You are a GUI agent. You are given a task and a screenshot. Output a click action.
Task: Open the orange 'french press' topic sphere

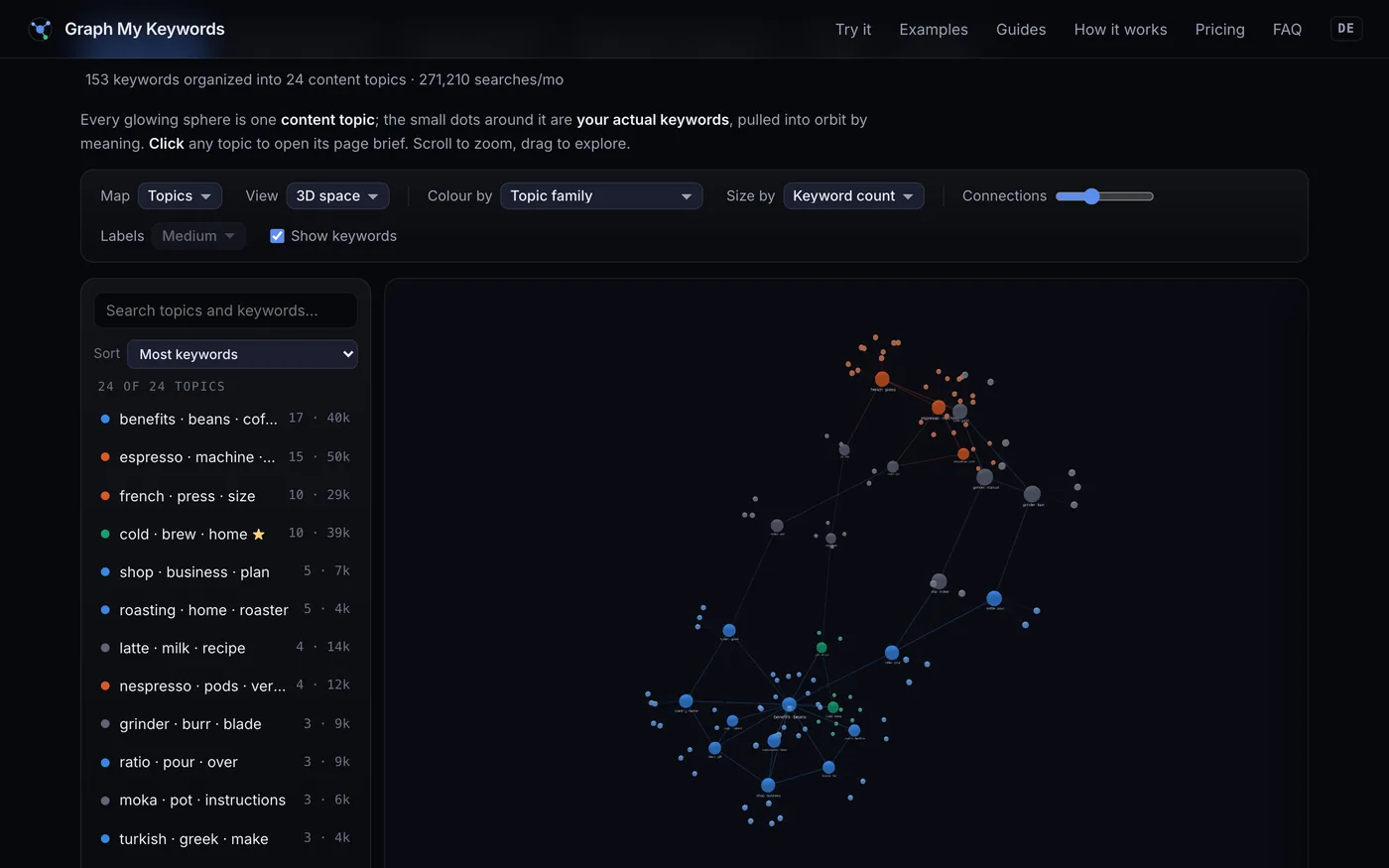coord(882,379)
